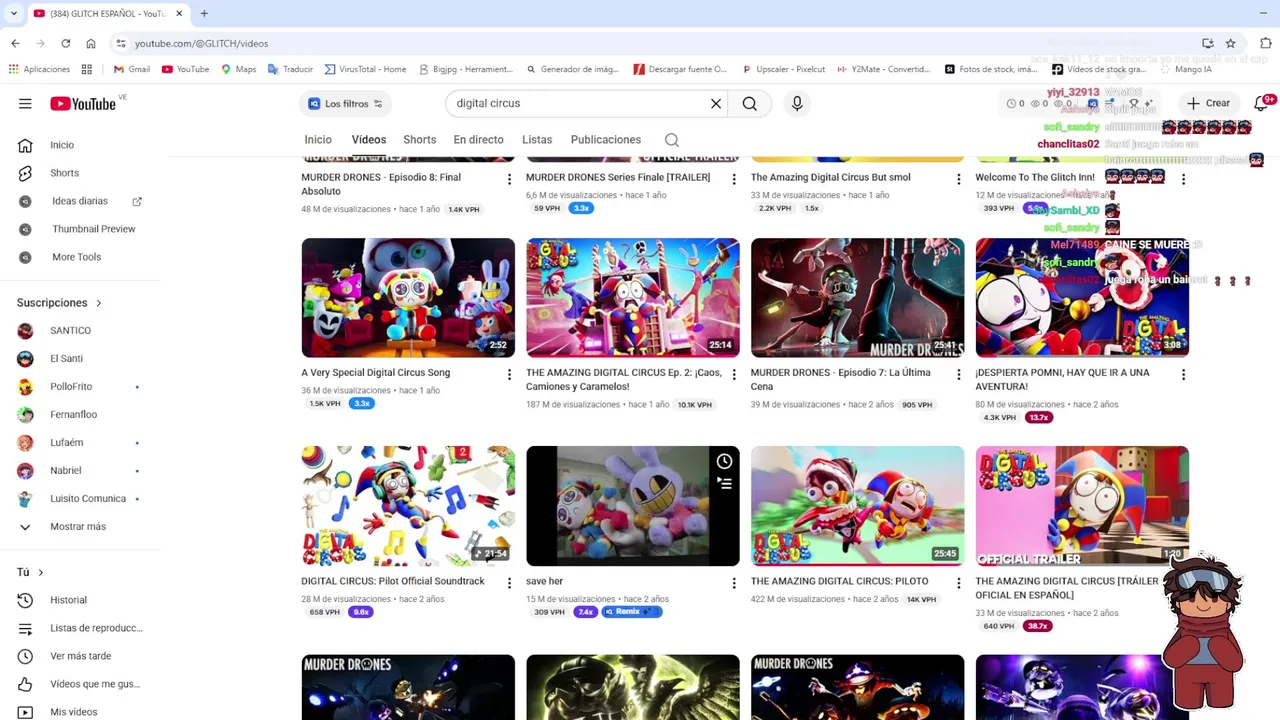
Task: Open 'MURDER DRONES - Episodio 7' thumbnail
Action: pyautogui.click(x=858, y=298)
